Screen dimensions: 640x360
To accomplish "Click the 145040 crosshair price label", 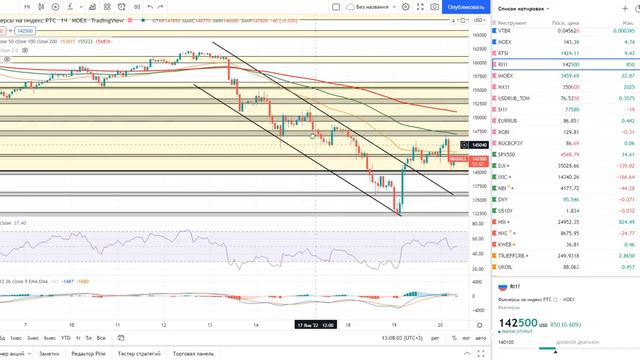I will click(x=479, y=145).
